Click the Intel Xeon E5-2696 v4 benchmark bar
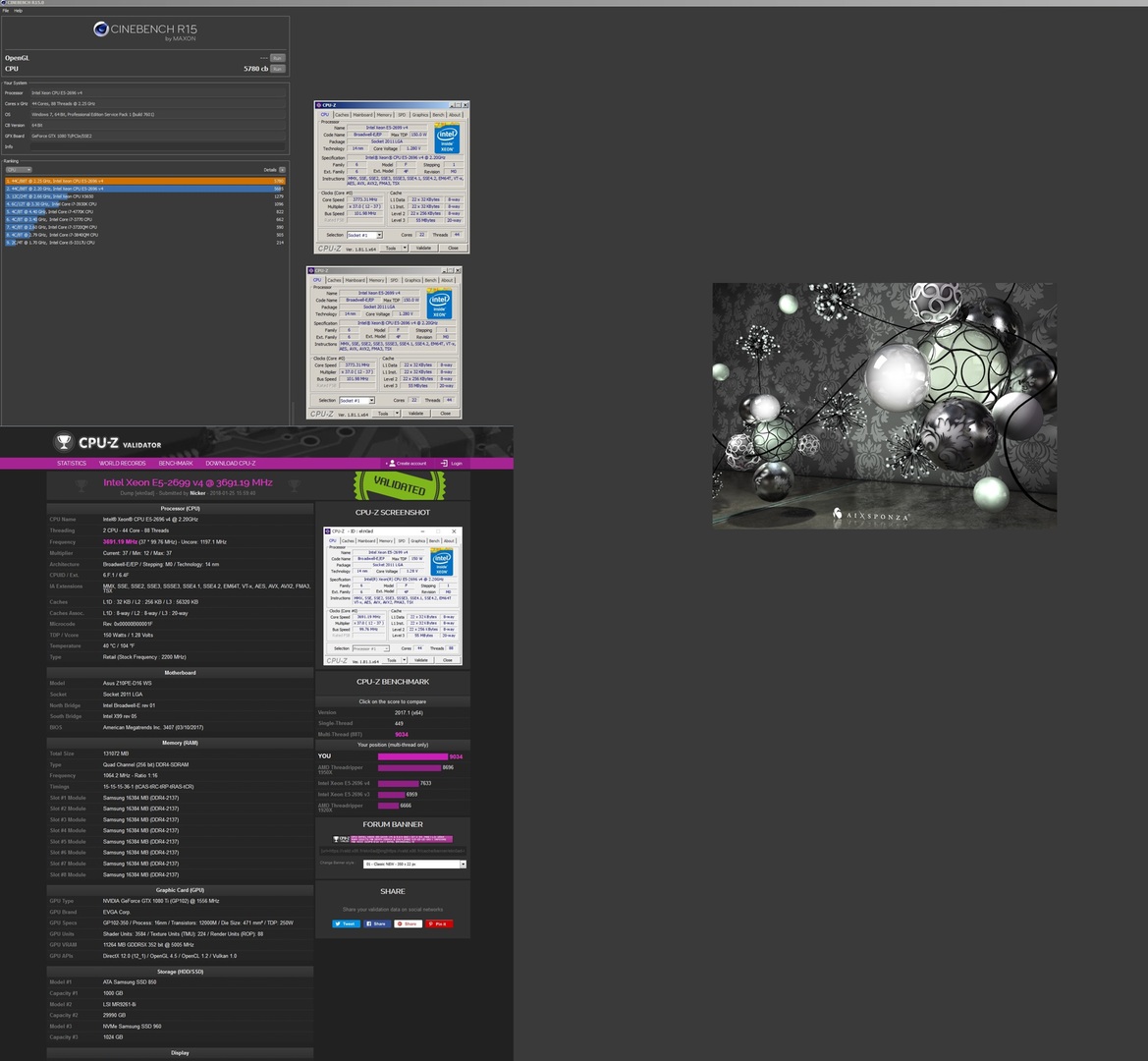Image resolution: width=1148 pixels, height=1061 pixels. (399, 784)
